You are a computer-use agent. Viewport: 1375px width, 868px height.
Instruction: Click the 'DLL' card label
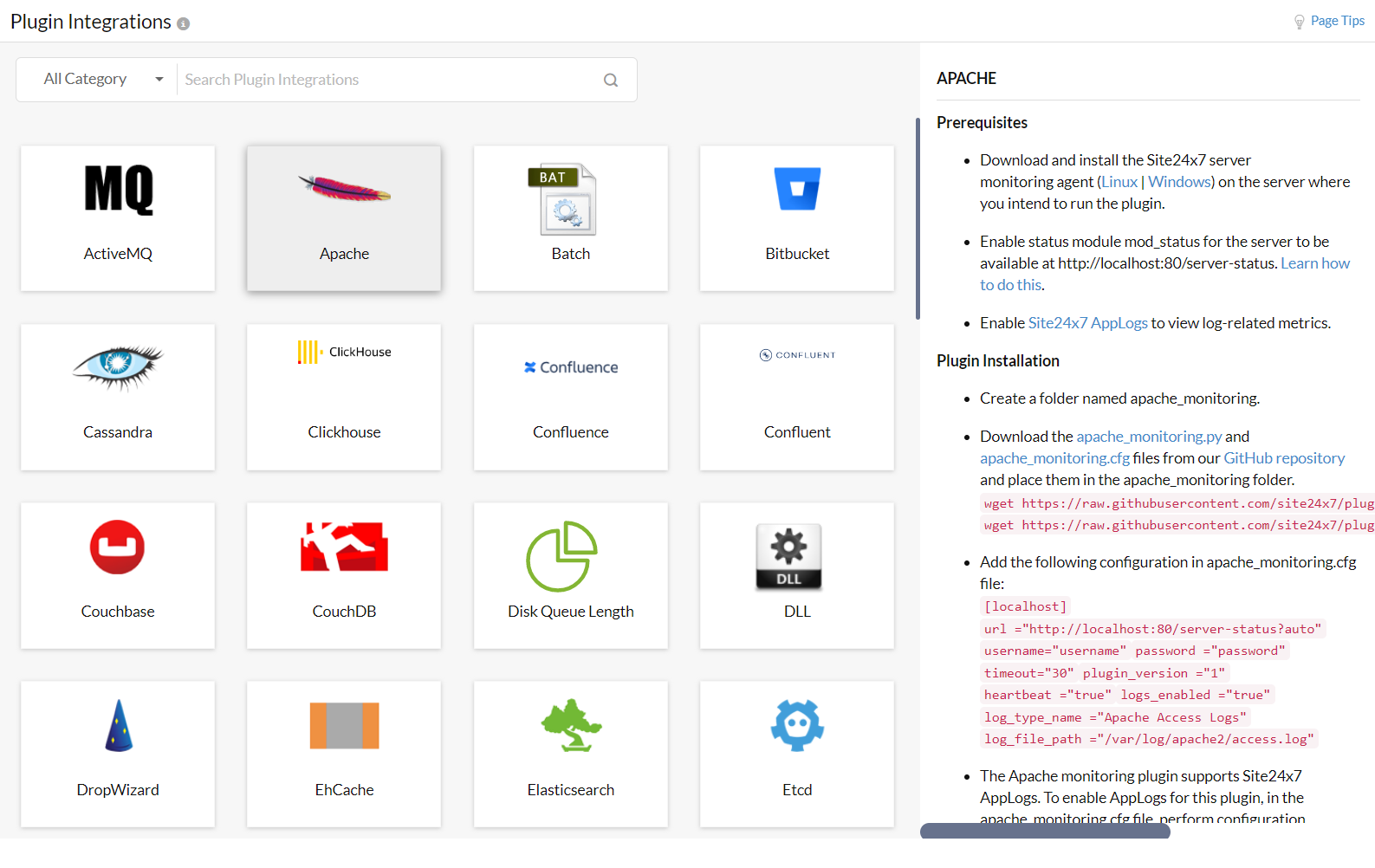coord(797,612)
